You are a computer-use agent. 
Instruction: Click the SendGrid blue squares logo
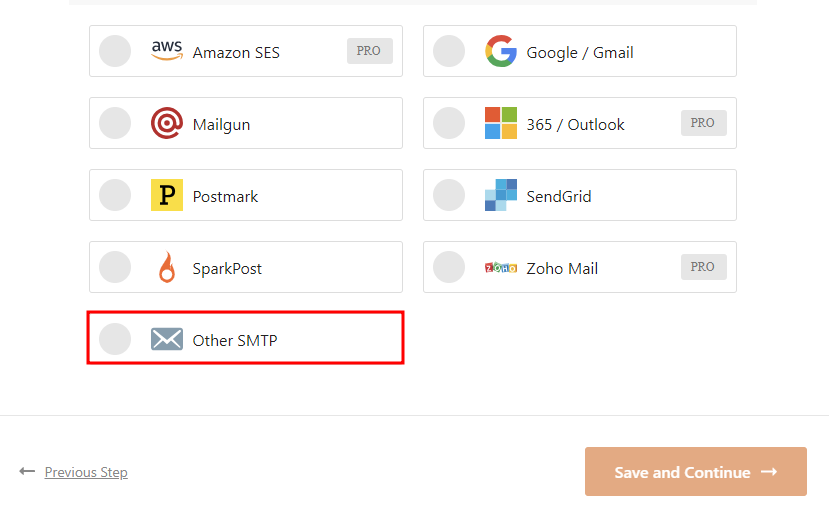coord(501,195)
